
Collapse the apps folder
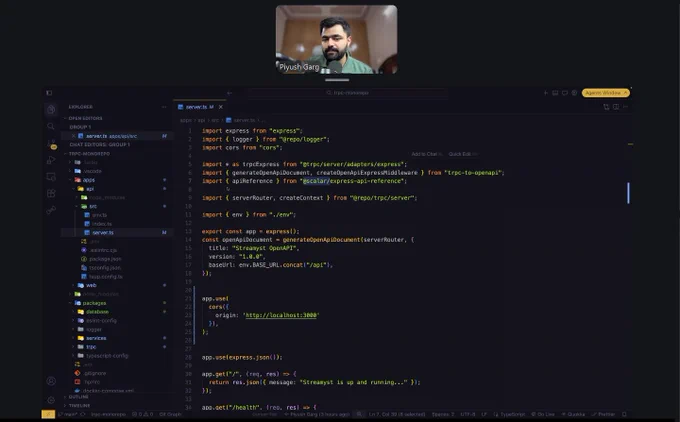point(88,180)
